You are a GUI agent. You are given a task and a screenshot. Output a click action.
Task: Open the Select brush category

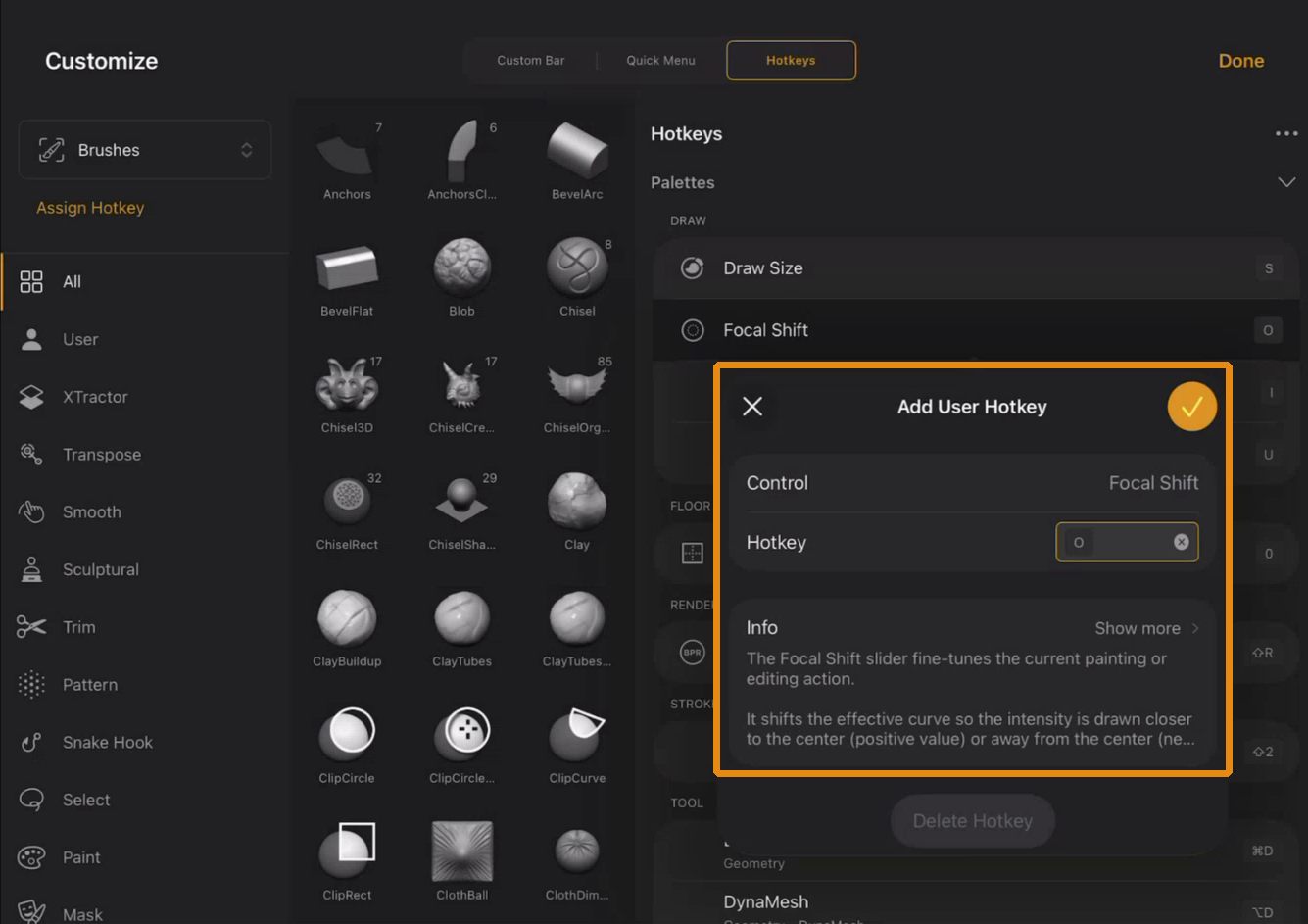click(x=145, y=800)
